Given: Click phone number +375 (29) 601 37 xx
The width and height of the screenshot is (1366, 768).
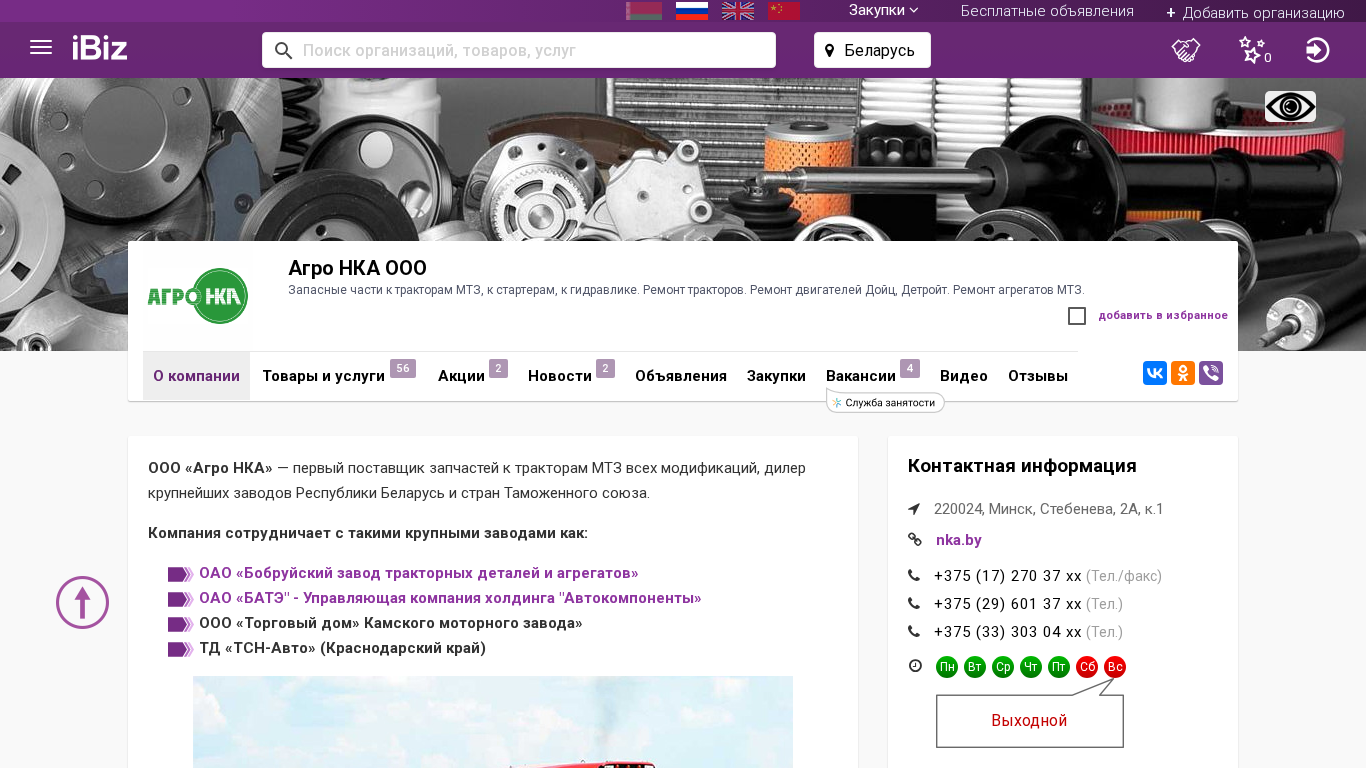Looking at the screenshot, I should click(1008, 604).
